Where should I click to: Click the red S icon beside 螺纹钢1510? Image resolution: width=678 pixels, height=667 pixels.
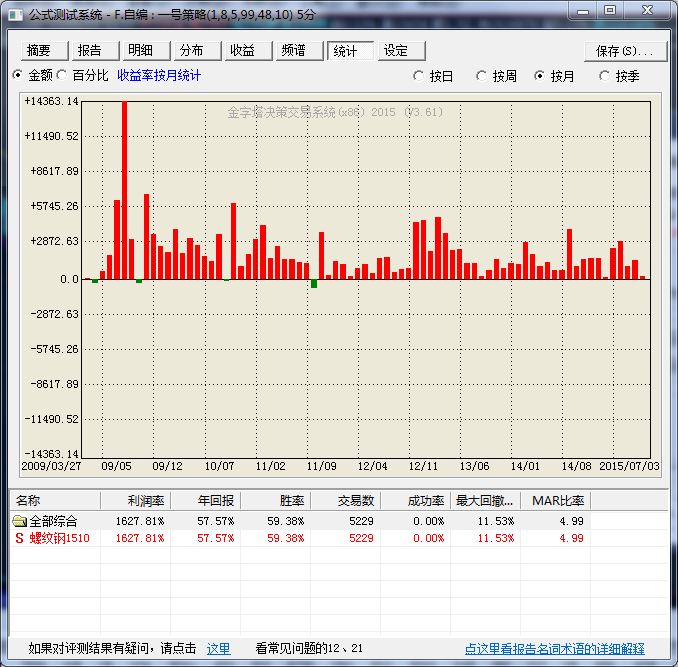[x=18, y=538]
